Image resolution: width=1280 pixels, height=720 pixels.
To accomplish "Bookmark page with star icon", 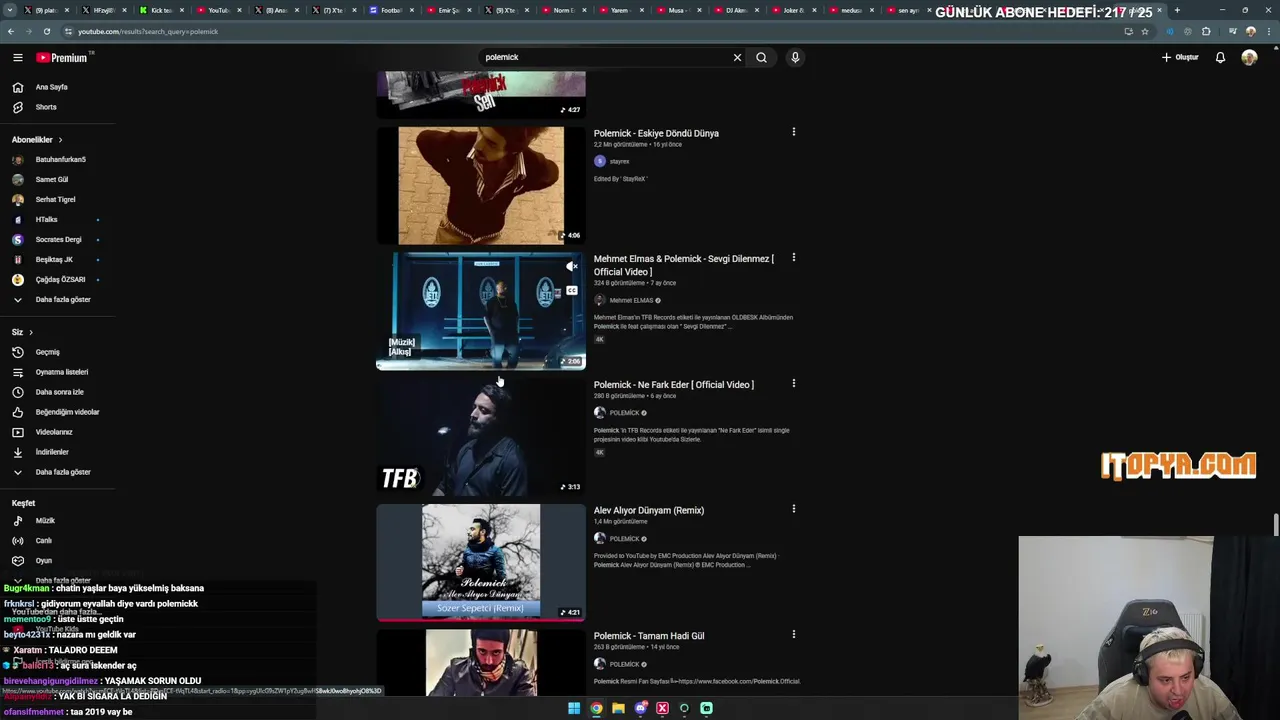I will tap(1145, 31).
